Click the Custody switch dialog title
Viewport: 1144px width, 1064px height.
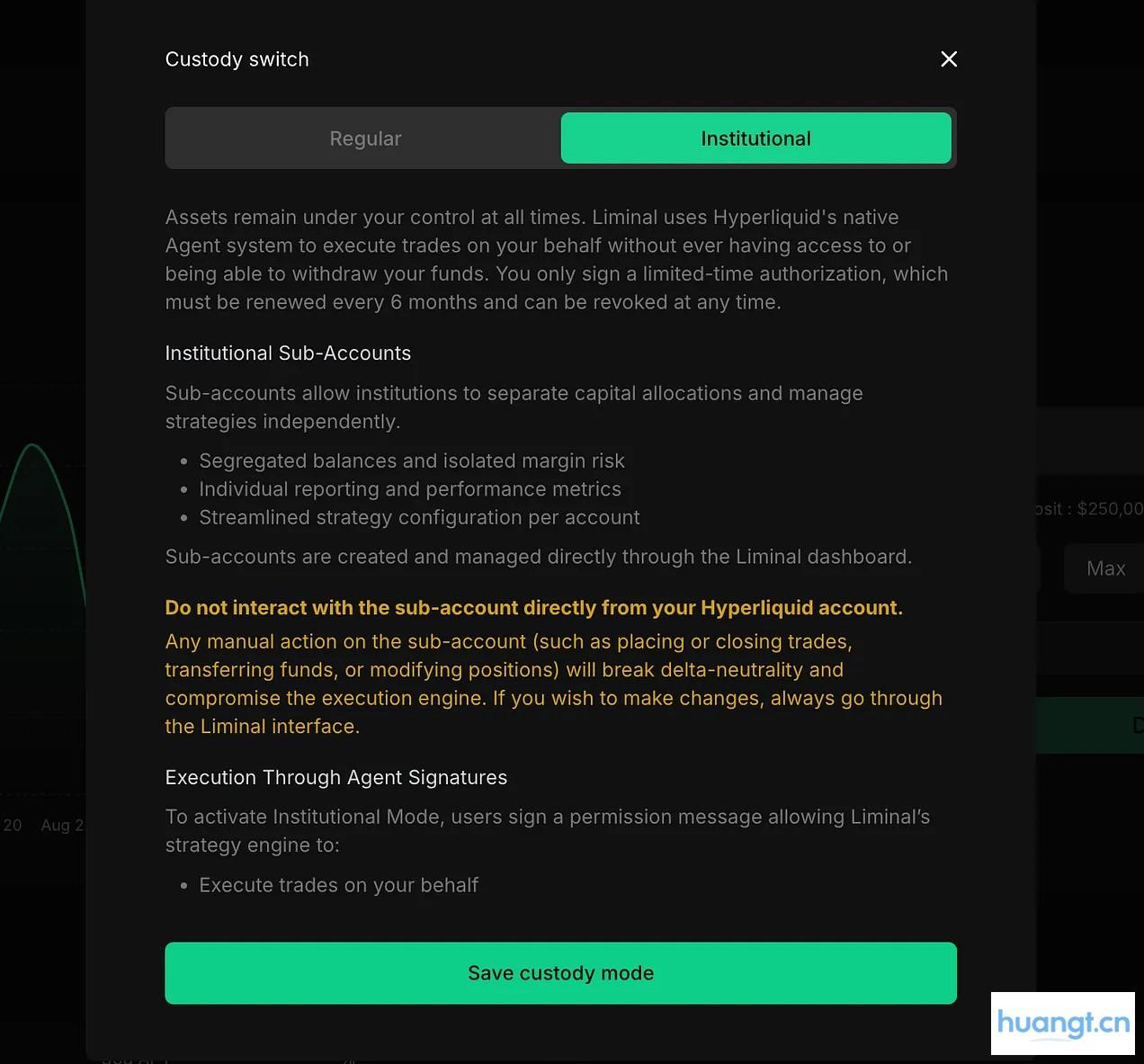click(x=237, y=59)
